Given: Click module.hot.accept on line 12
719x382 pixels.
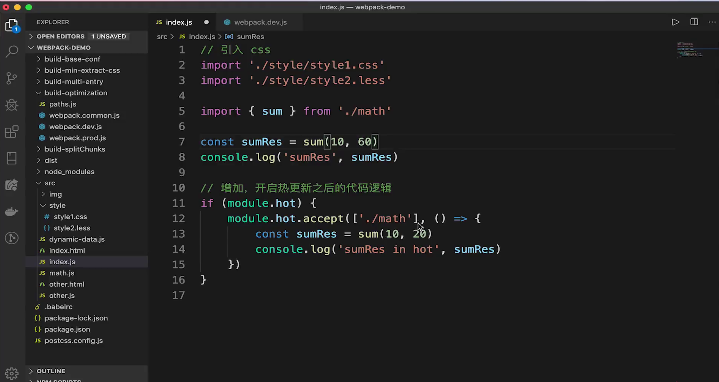Looking at the screenshot, I should [285, 218].
